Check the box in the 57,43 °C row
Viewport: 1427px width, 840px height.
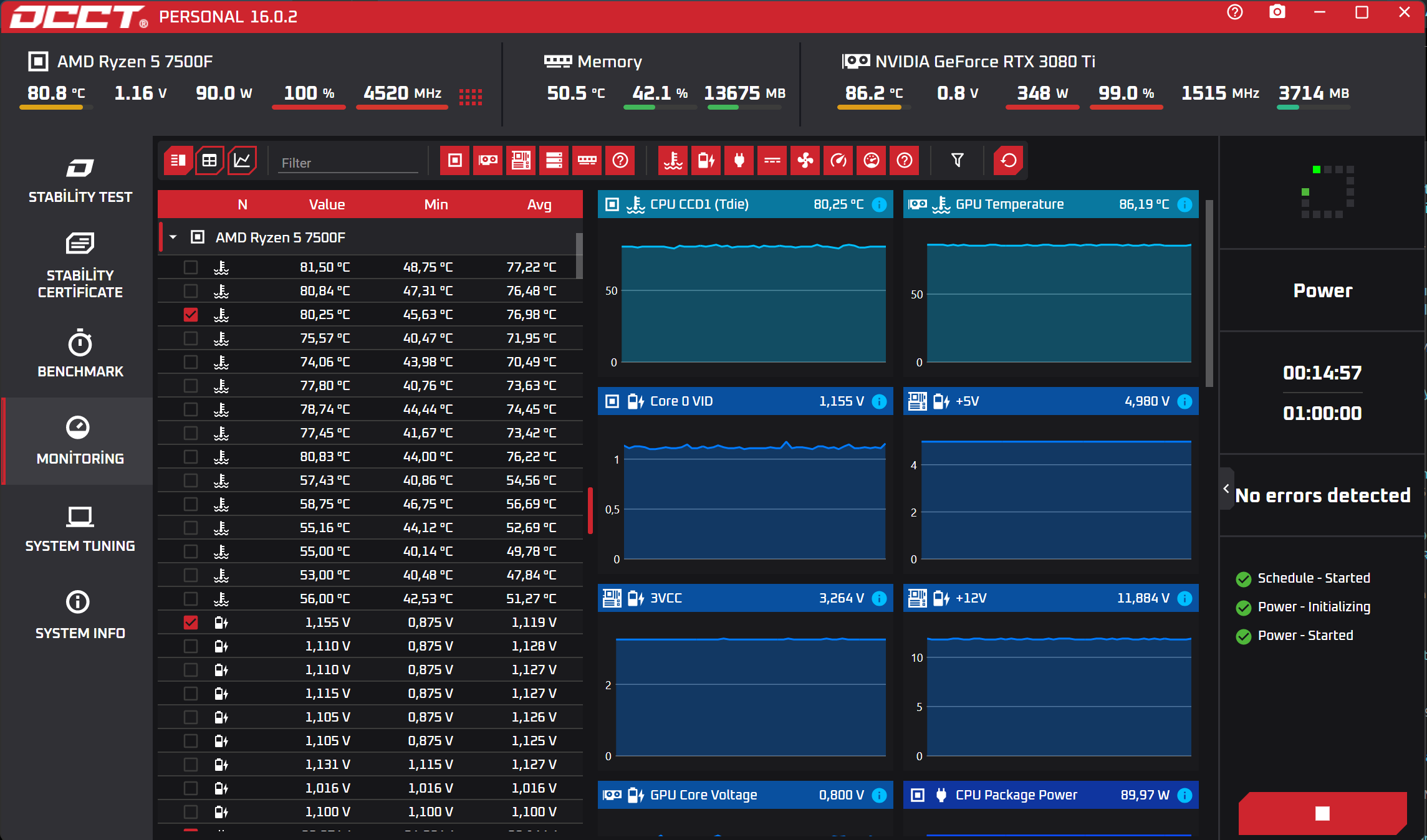click(x=191, y=480)
